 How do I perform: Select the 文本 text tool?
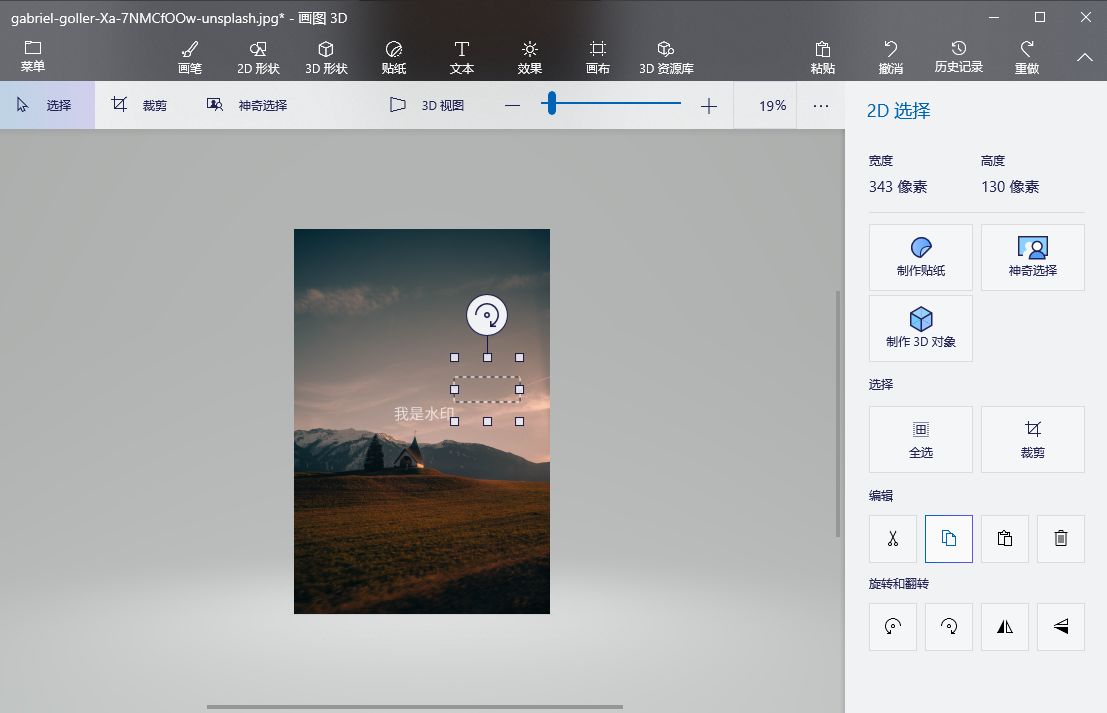coord(462,57)
